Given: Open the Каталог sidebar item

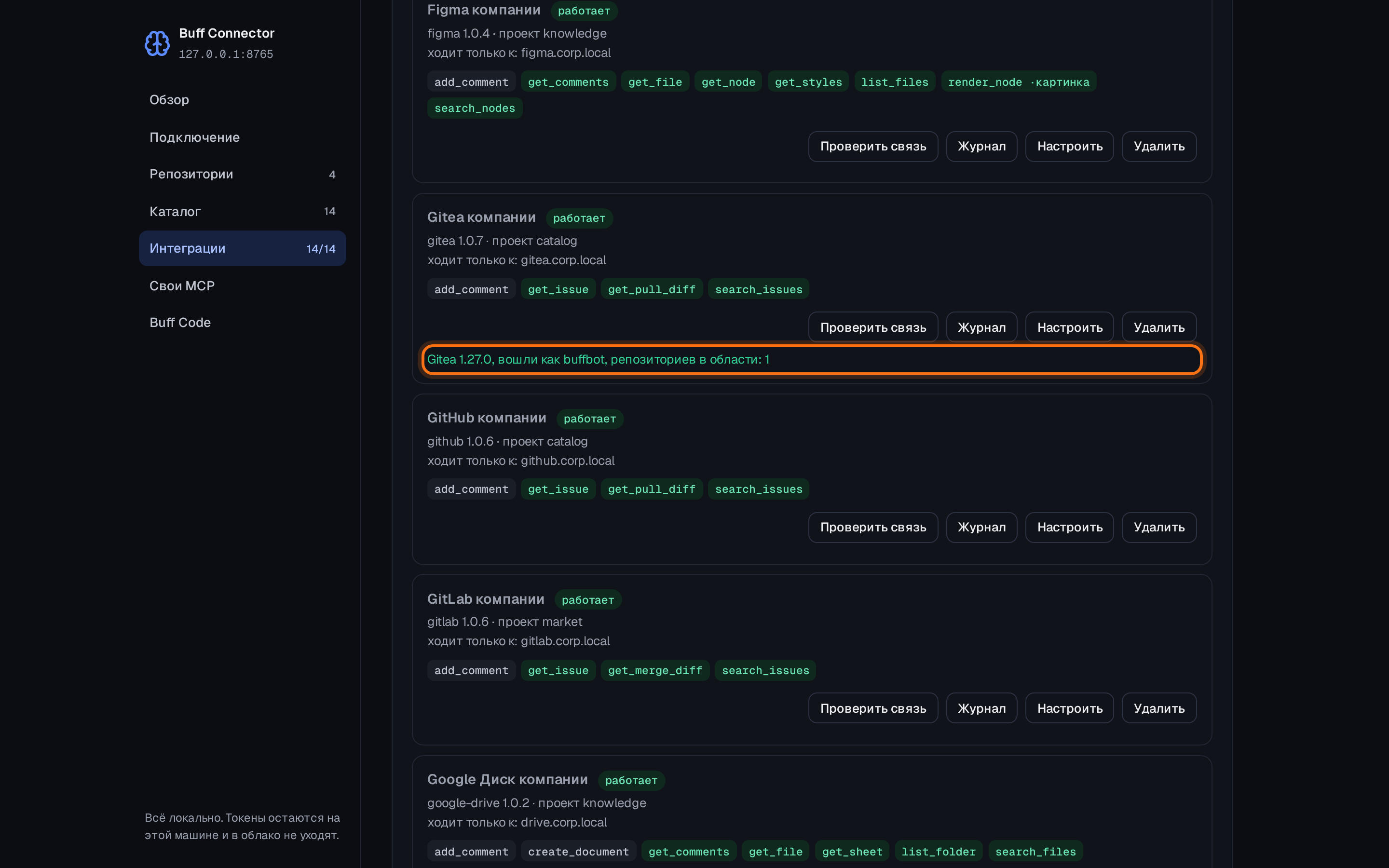Looking at the screenshot, I should (242, 211).
